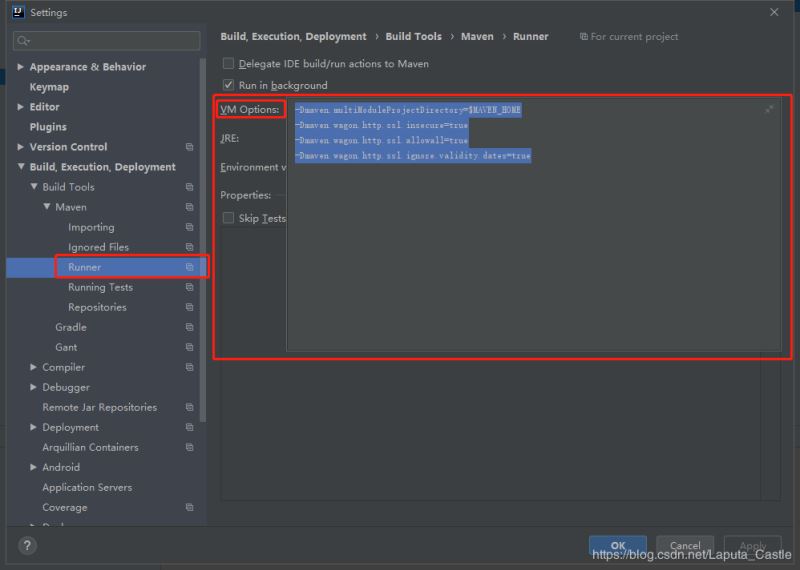Open Gant settings

click(66, 347)
